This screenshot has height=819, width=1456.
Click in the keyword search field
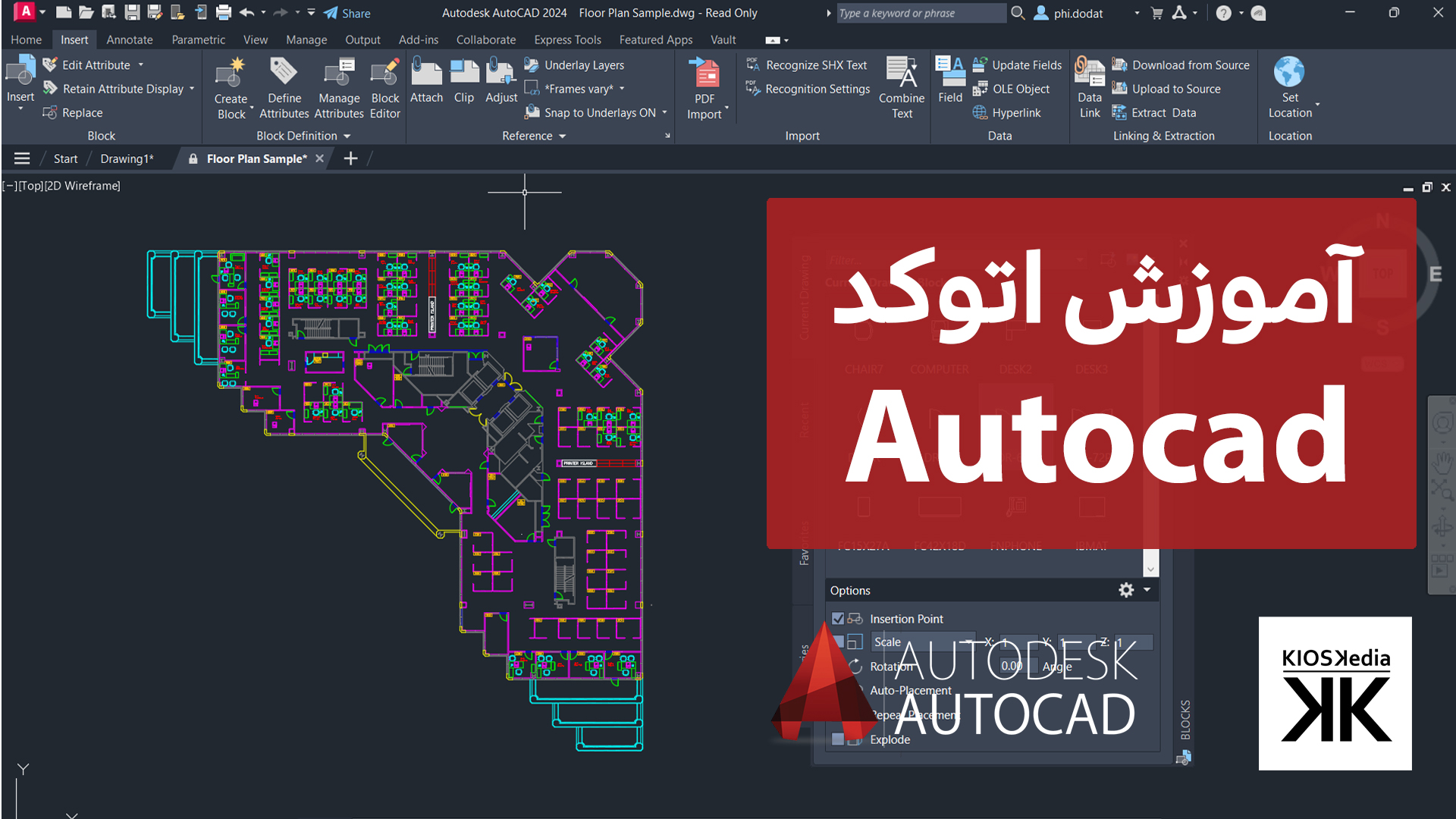tap(921, 13)
